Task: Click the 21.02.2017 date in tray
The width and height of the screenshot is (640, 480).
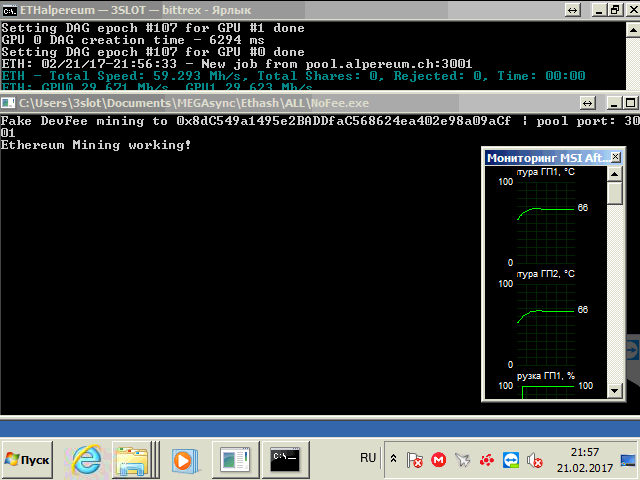Action: [584, 468]
